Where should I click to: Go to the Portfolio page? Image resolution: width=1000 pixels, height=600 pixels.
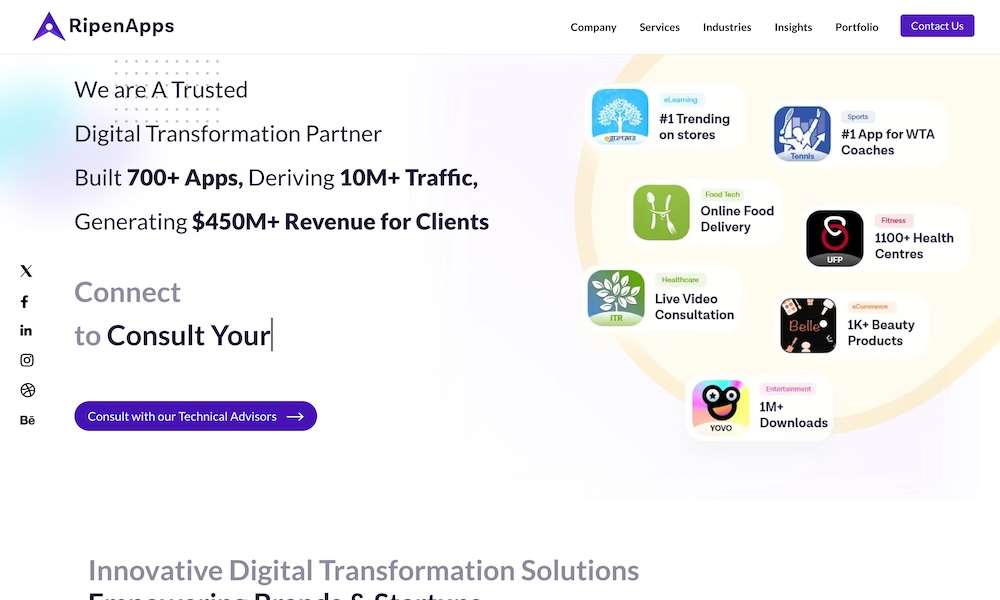(857, 27)
